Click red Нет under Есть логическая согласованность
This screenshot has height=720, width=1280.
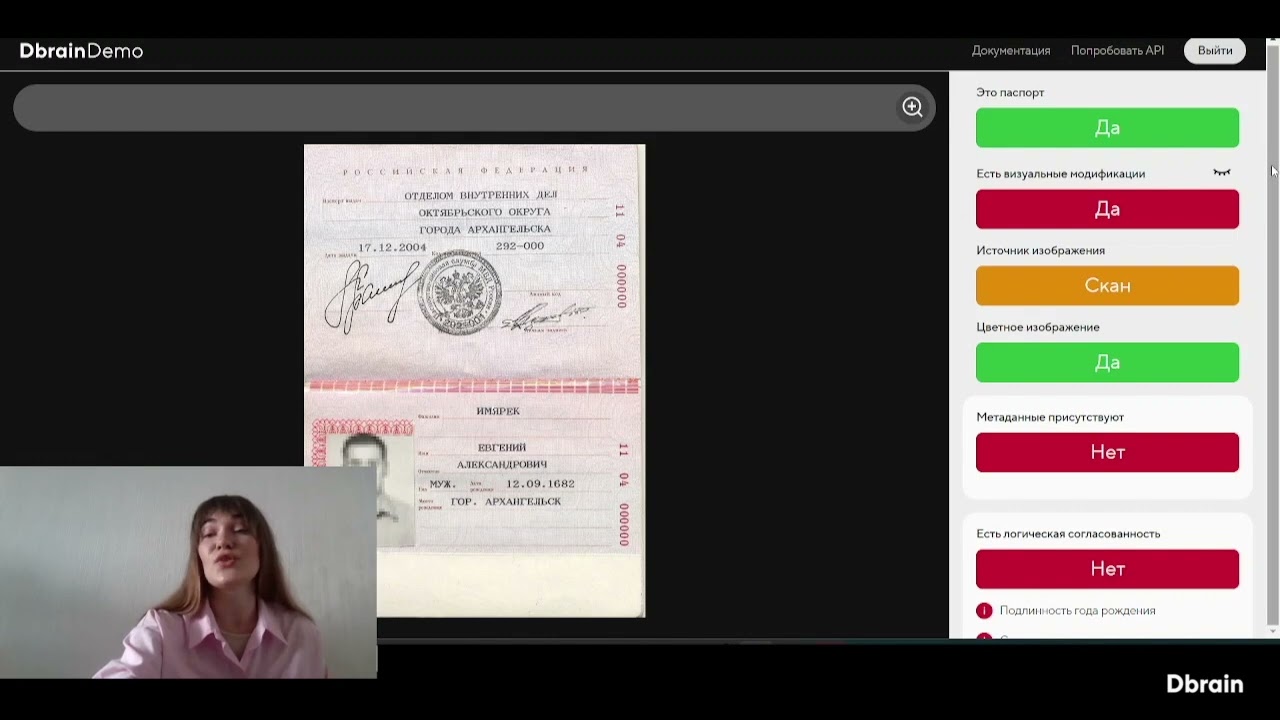pyautogui.click(x=1107, y=569)
